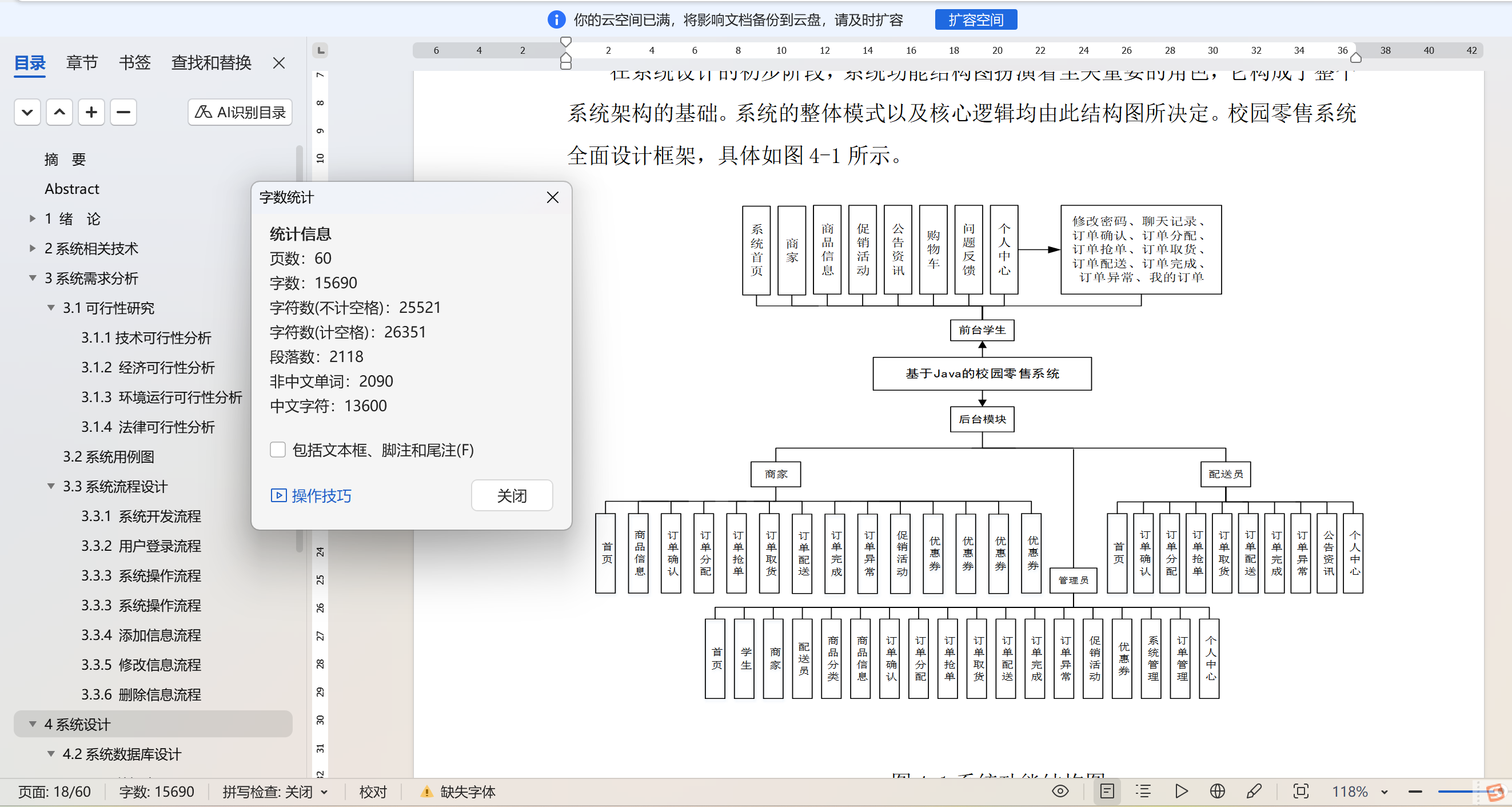This screenshot has height=807, width=1512.
Task: Open web layout globe icon
Action: click(1218, 791)
